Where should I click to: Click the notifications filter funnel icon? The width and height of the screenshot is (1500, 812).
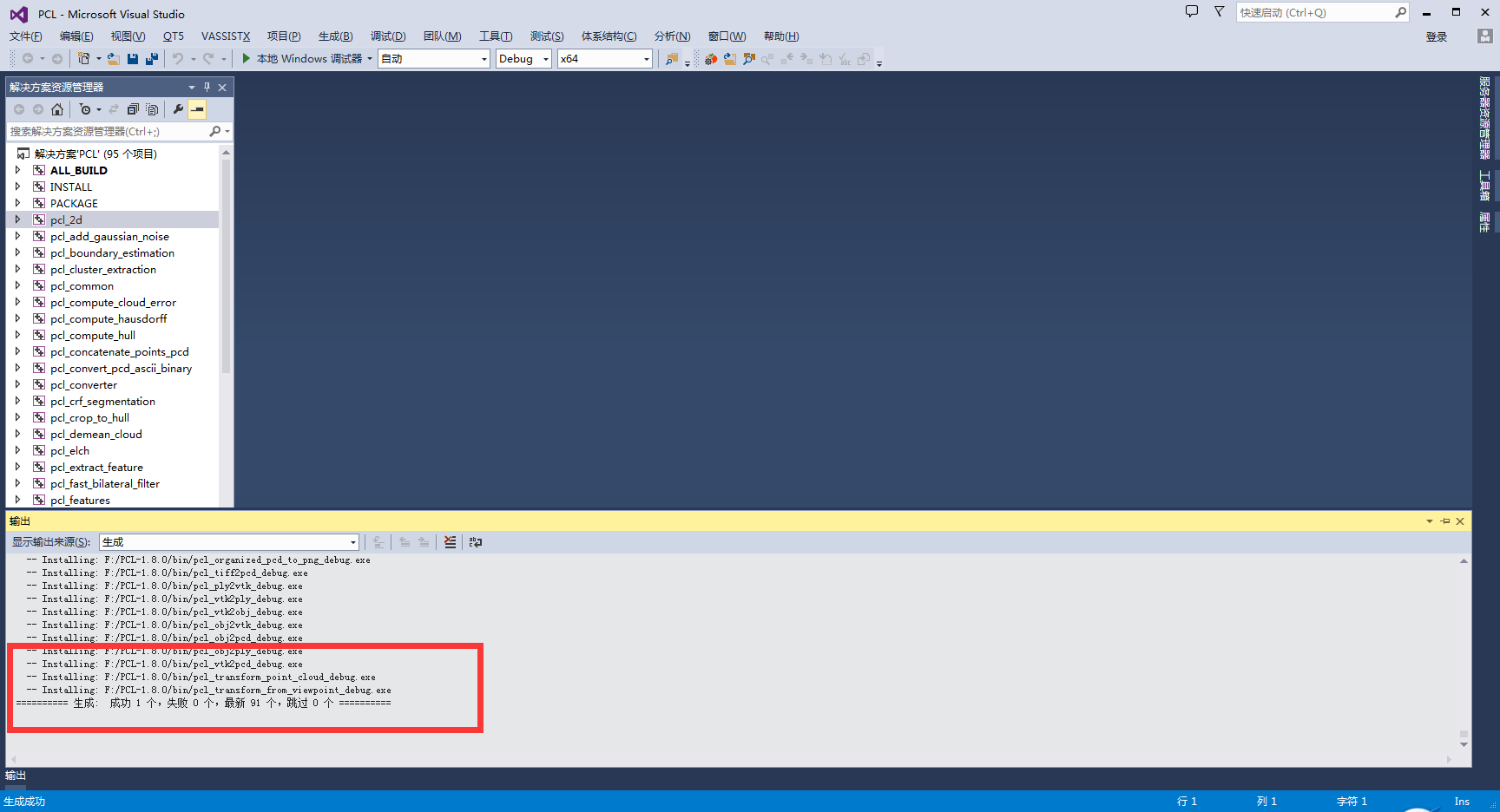pos(1219,11)
